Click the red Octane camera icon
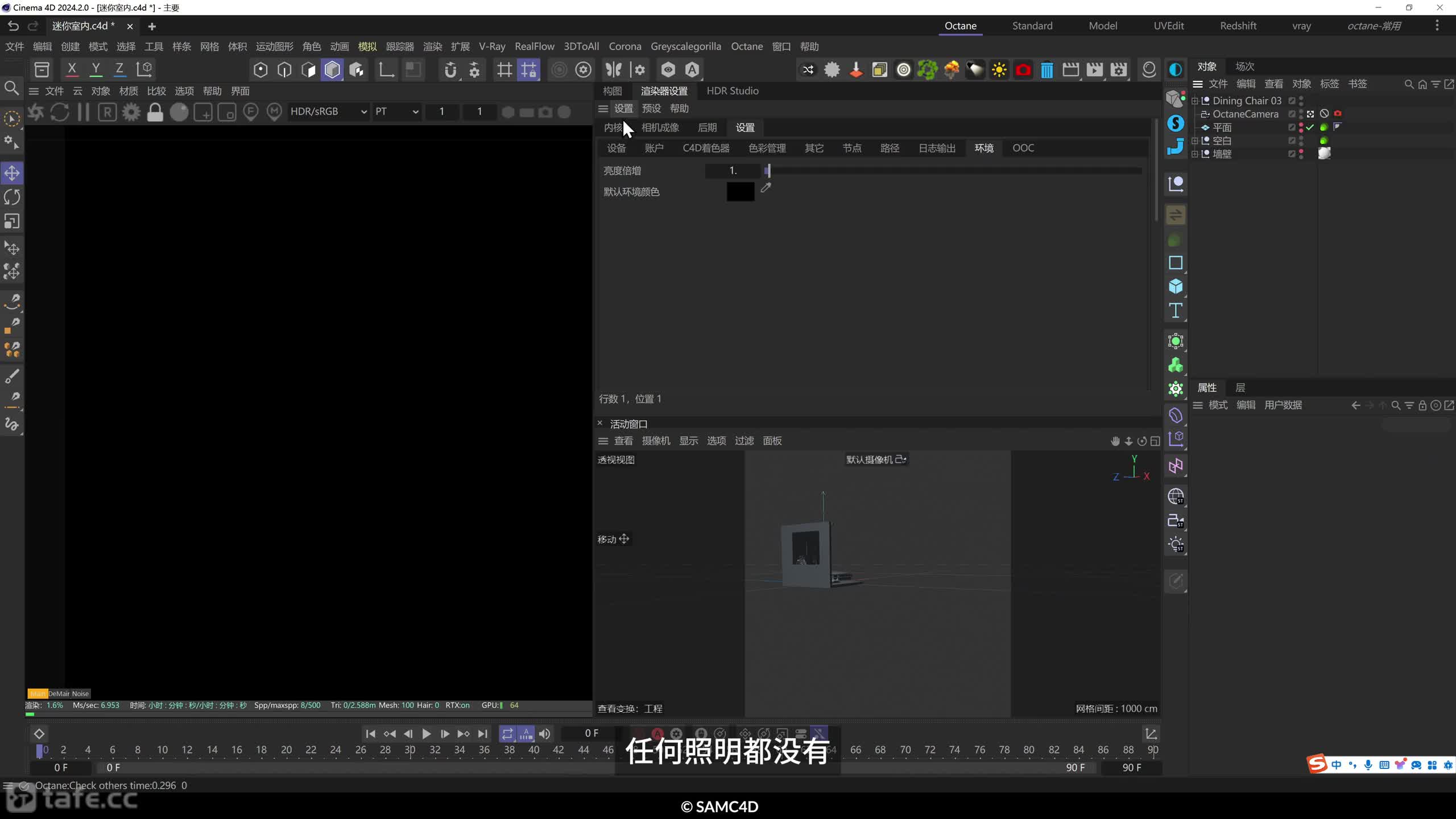 [1023, 70]
